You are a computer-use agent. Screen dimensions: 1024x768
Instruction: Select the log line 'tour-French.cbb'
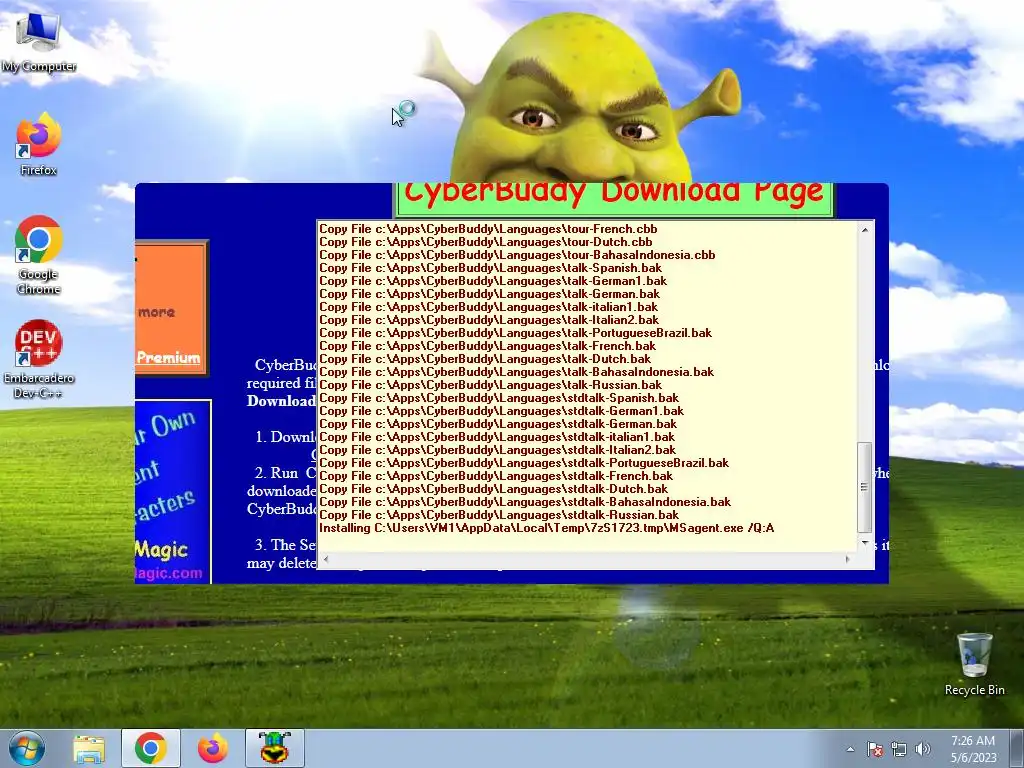click(x=488, y=229)
